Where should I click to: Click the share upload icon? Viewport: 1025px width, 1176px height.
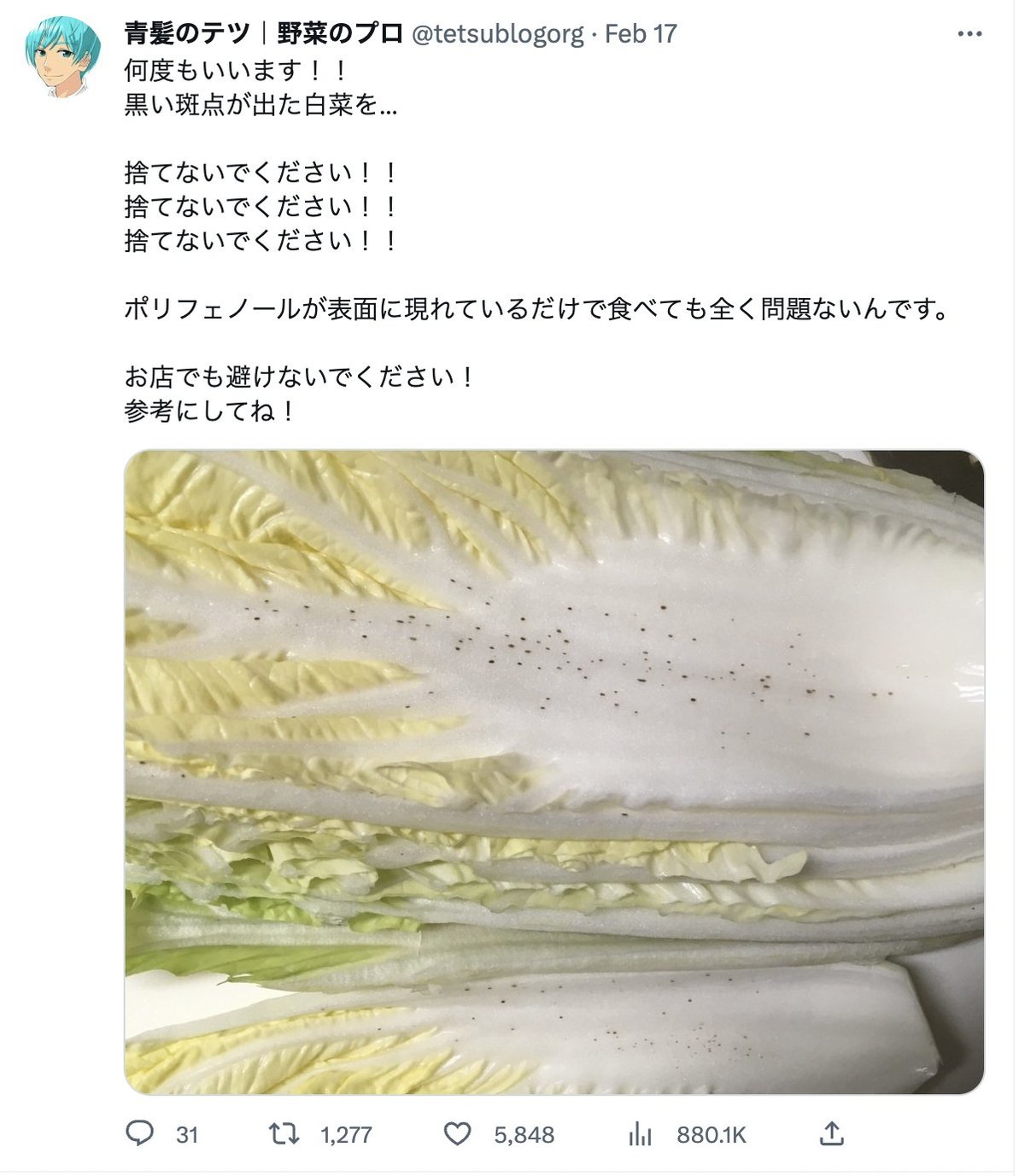pos(832,1133)
